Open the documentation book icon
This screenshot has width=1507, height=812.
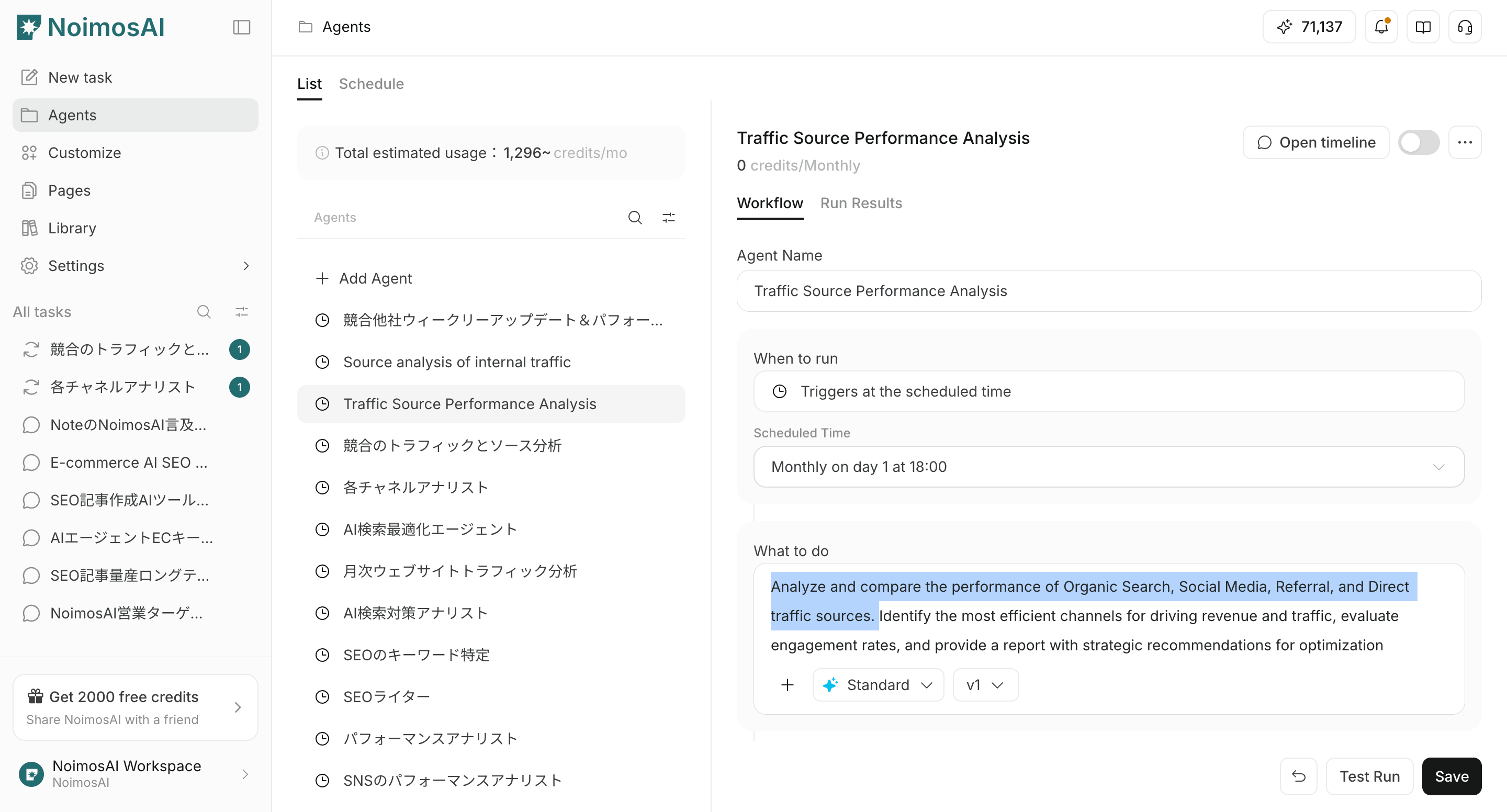point(1423,27)
